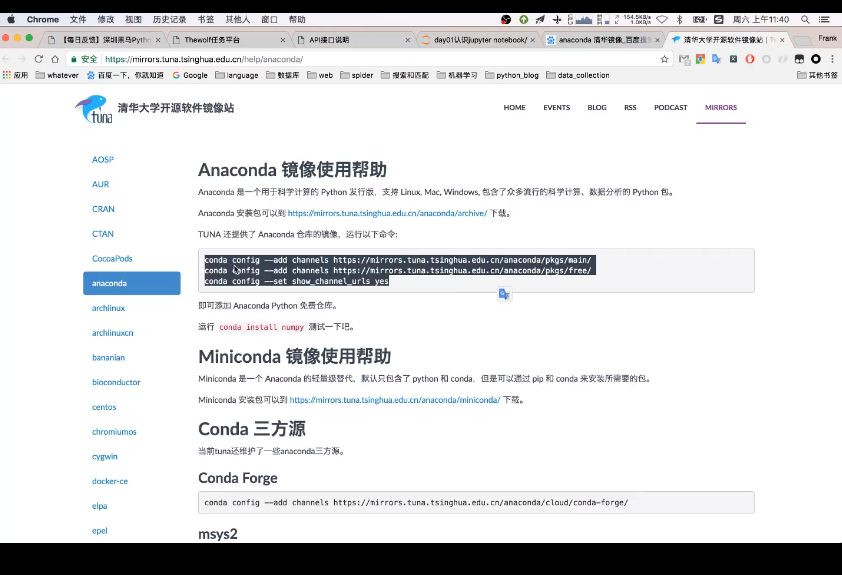The height and width of the screenshot is (575, 842).
Task: Open the 数据库 bookmarks folder
Action: tap(282, 75)
